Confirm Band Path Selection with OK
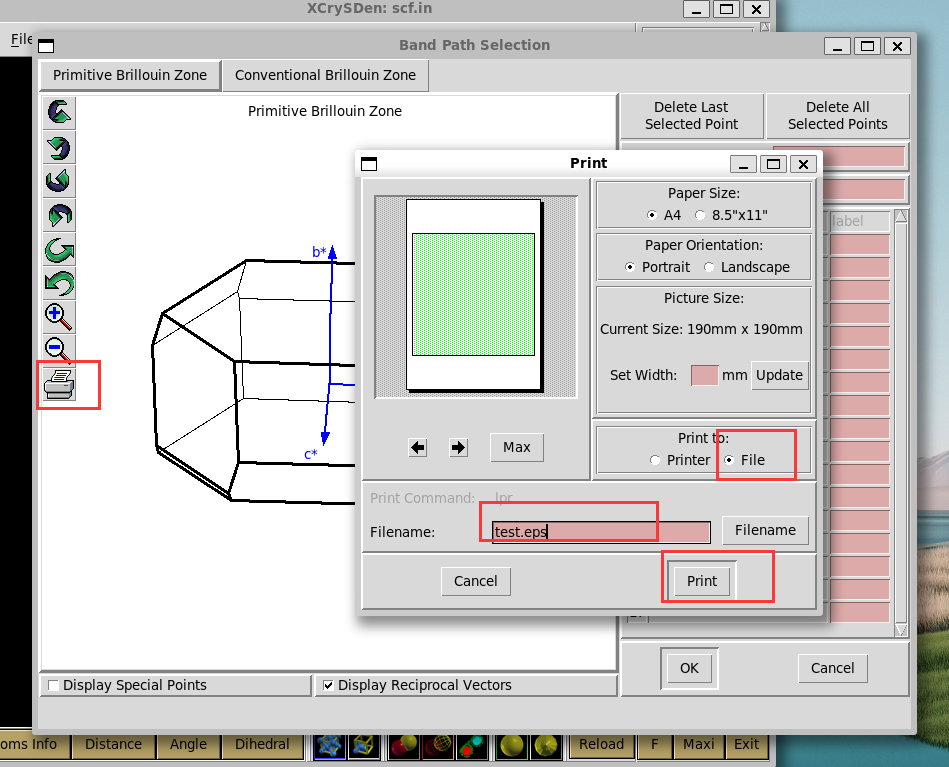 coord(689,668)
